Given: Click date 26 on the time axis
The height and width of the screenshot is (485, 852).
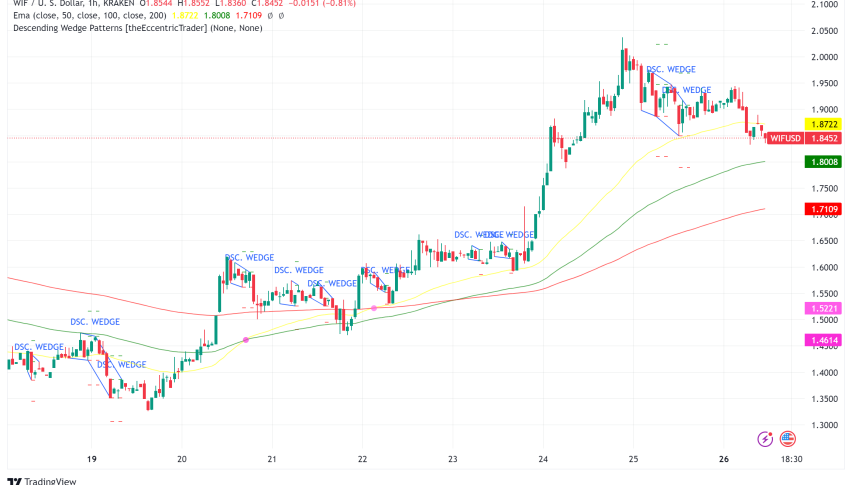Looking at the screenshot, I should (x=724, y=459).
